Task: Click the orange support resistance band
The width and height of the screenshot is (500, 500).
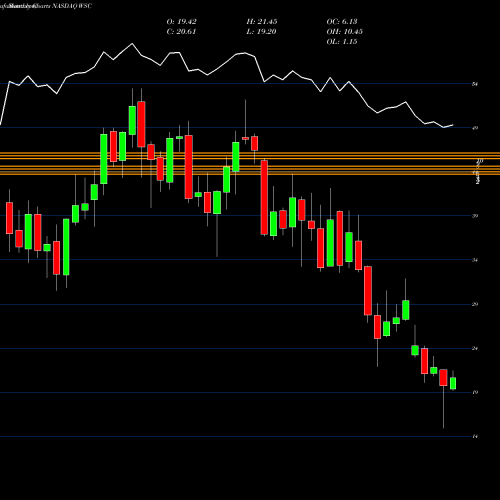Action: (250, 163)
